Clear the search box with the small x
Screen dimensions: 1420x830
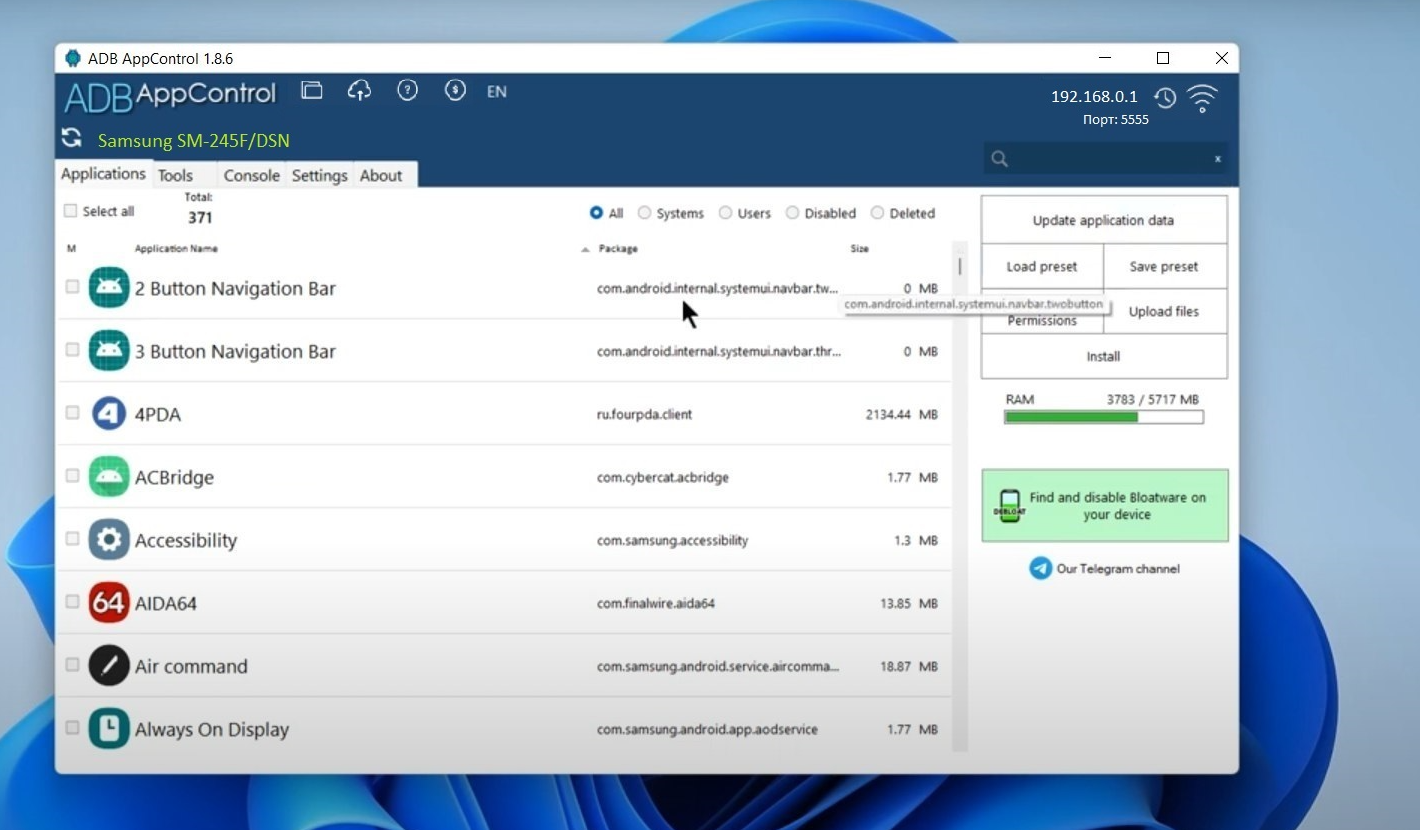[x=1217, y=159]
